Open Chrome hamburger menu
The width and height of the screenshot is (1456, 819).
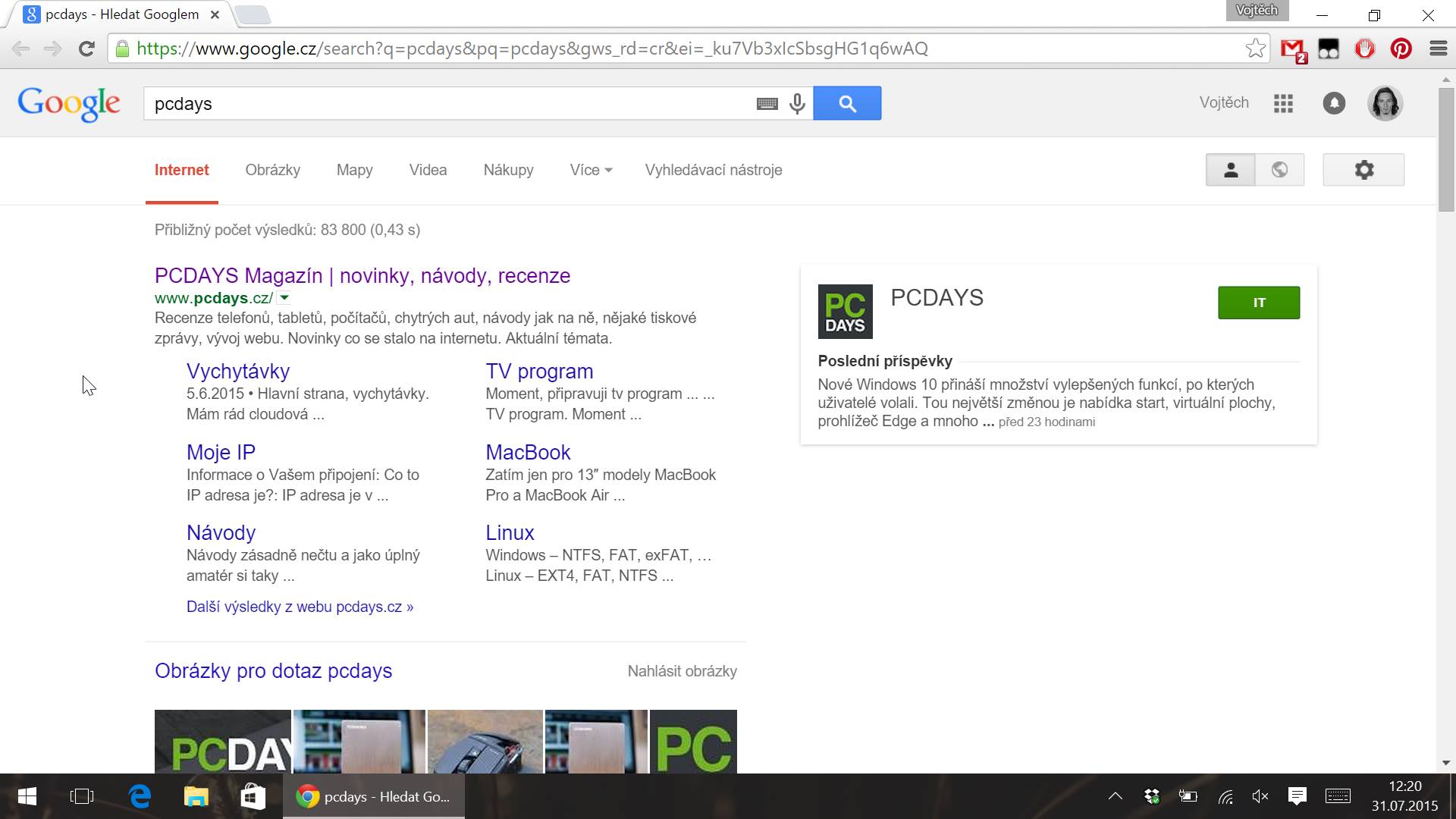[x=1438, y=49]
